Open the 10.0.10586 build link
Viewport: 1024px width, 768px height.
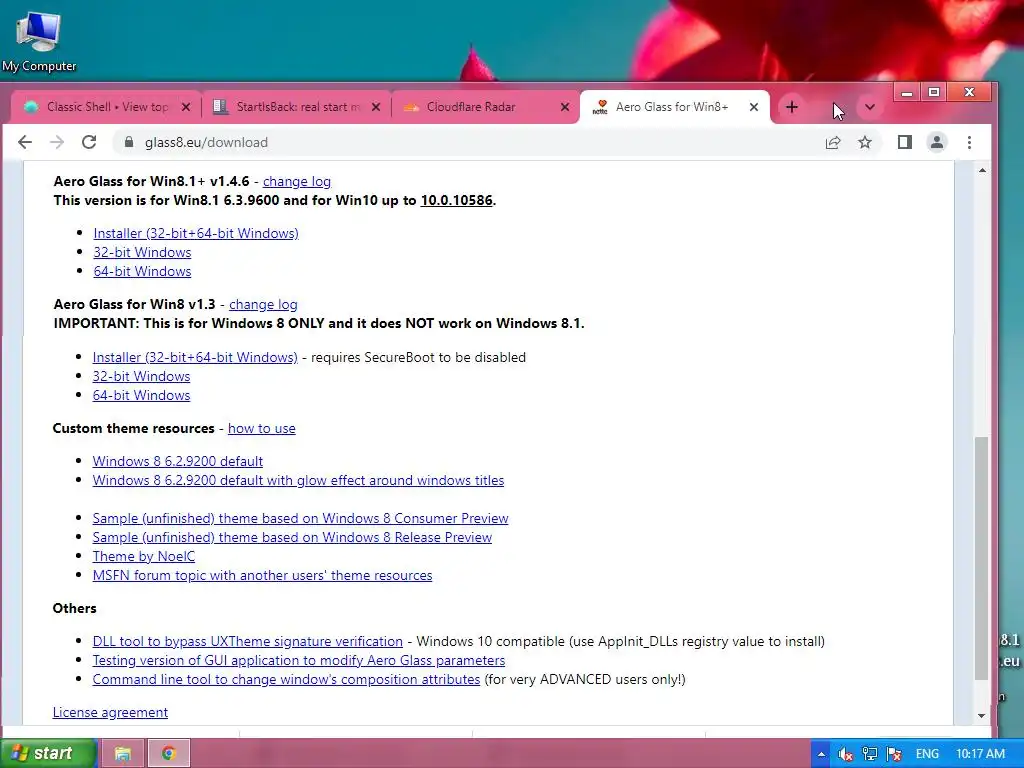coord(456,200)
